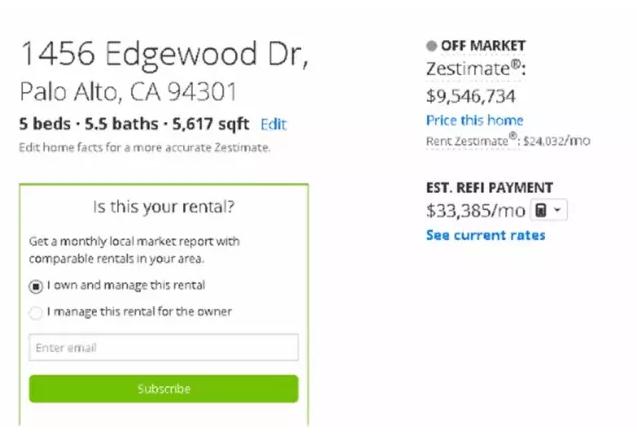
Task: Click the Edit link beside home facts
Action: [273, 125]
